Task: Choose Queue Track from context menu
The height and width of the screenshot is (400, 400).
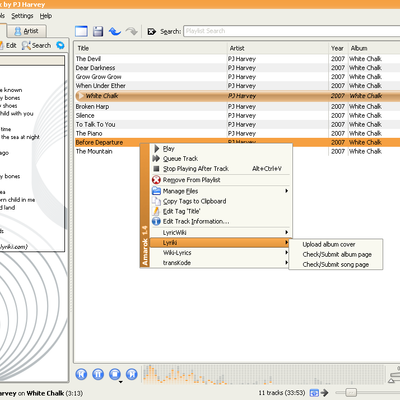Action: pyautogui.click(x=221, y=159)
